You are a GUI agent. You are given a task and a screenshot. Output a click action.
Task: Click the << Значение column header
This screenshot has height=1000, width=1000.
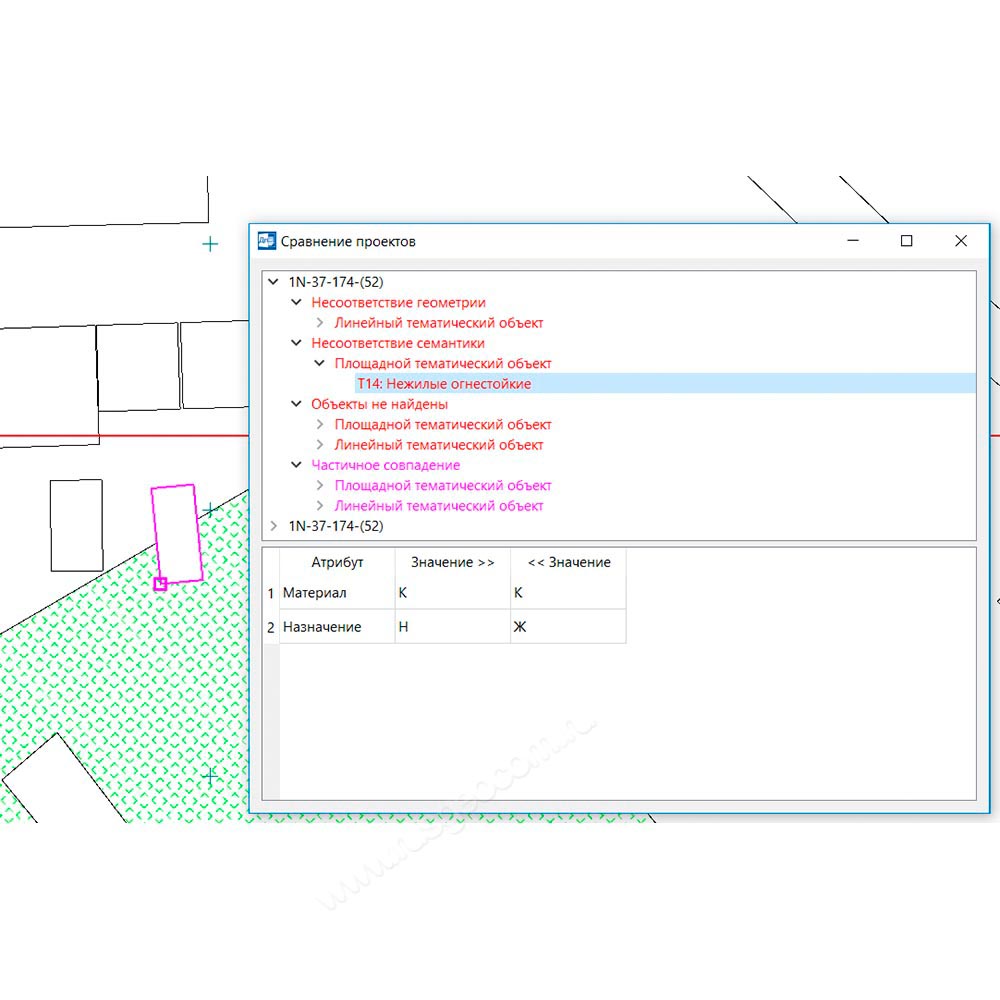point(568,562)
